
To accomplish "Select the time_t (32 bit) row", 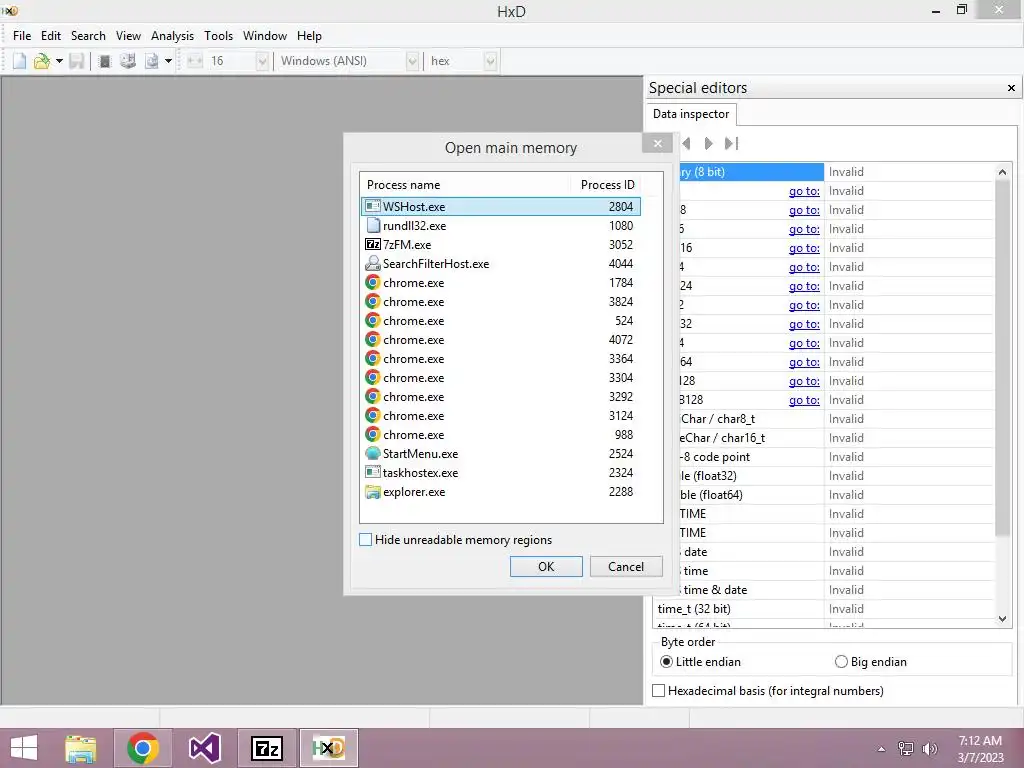I will tap(823, 609).
